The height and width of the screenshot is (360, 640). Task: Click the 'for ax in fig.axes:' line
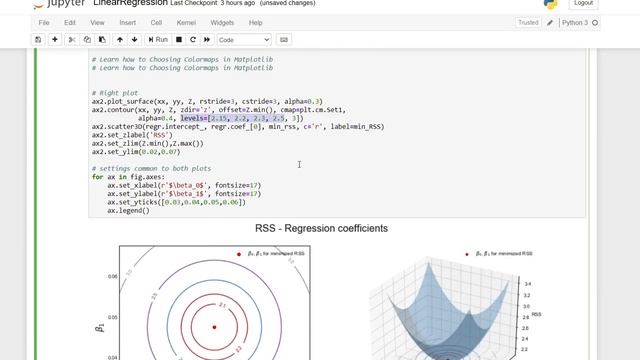(128, 177)
